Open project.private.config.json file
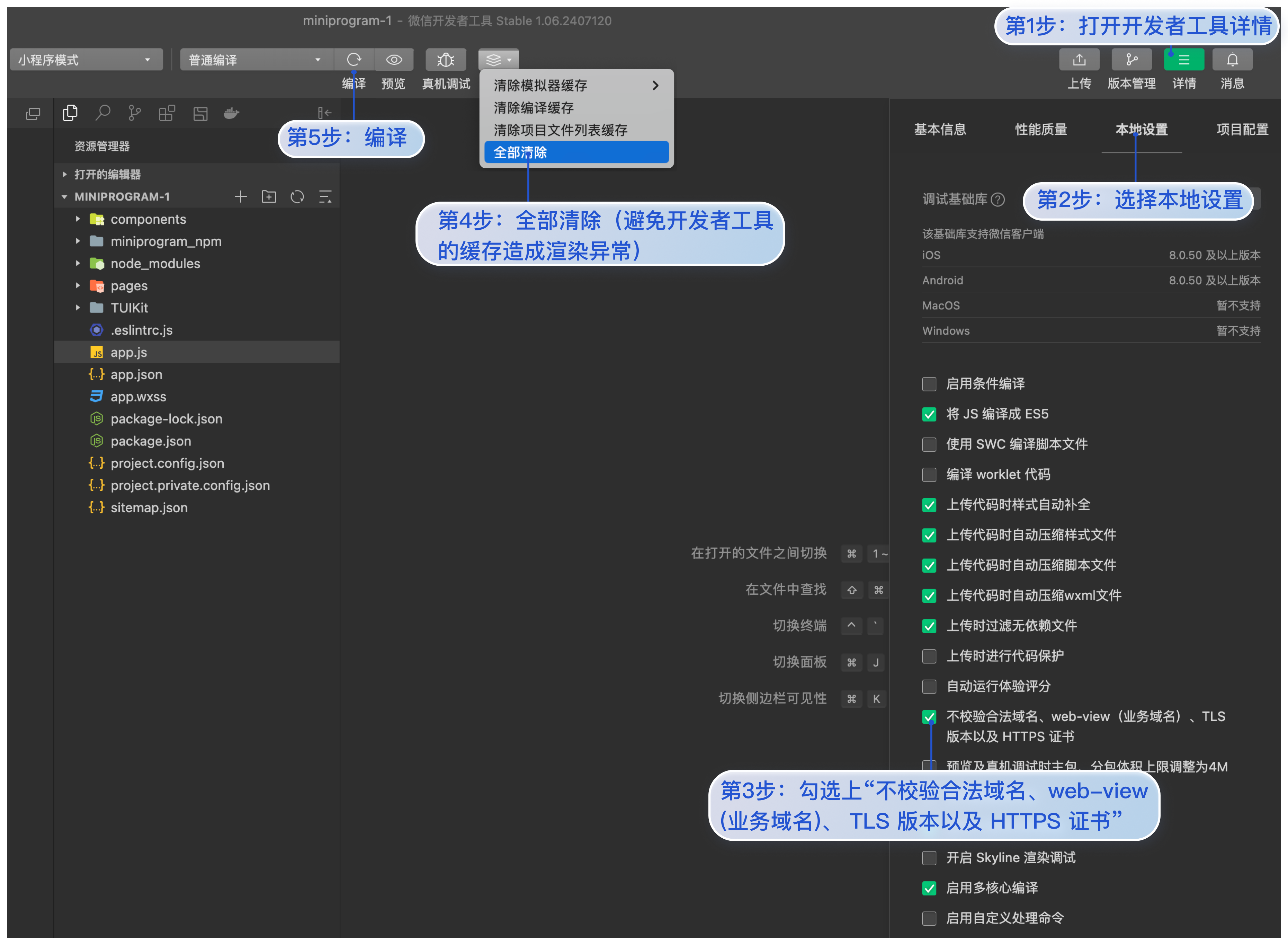 (x=197, y=486)
